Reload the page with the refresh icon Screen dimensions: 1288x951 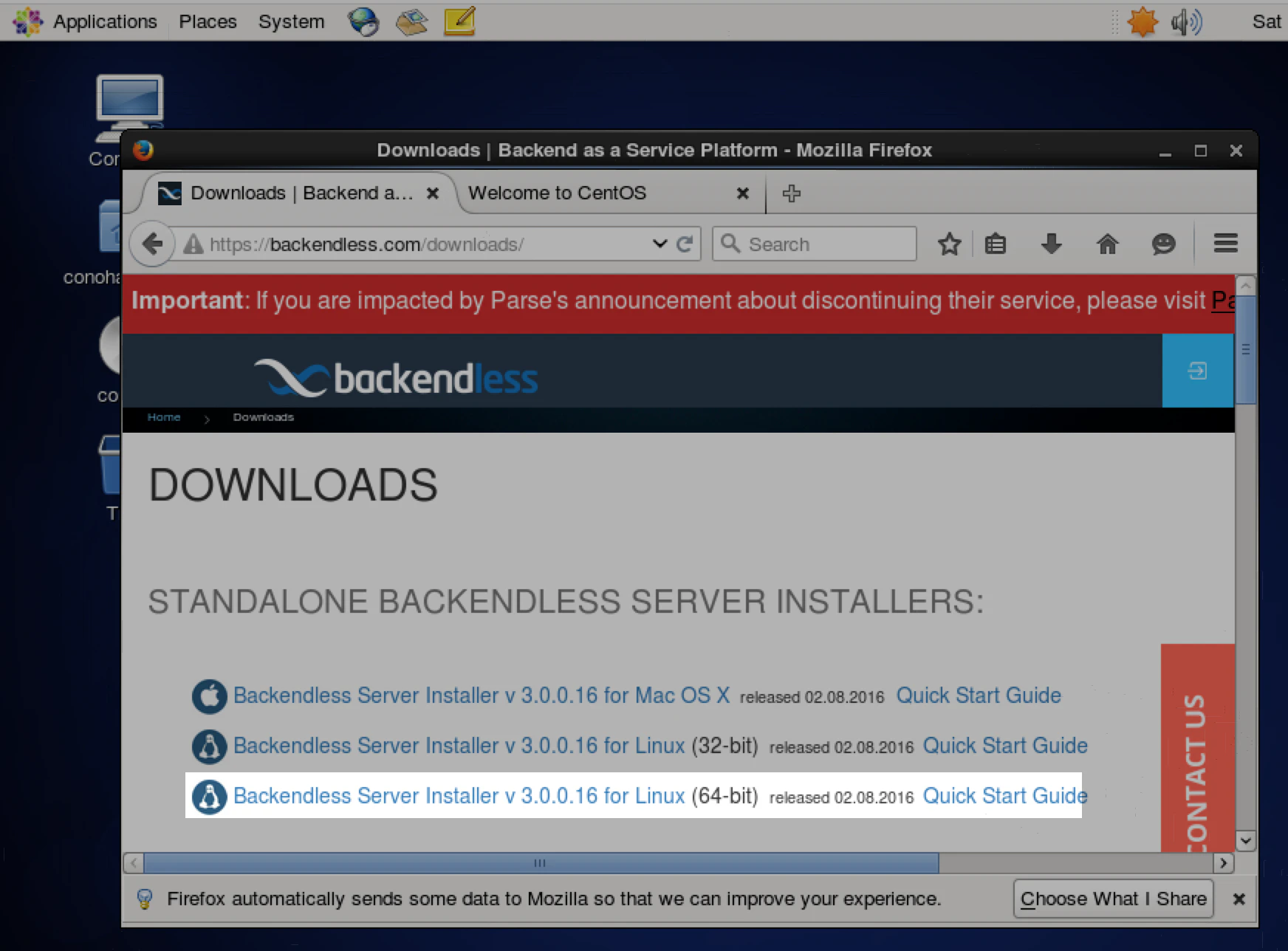pos(685,244)
